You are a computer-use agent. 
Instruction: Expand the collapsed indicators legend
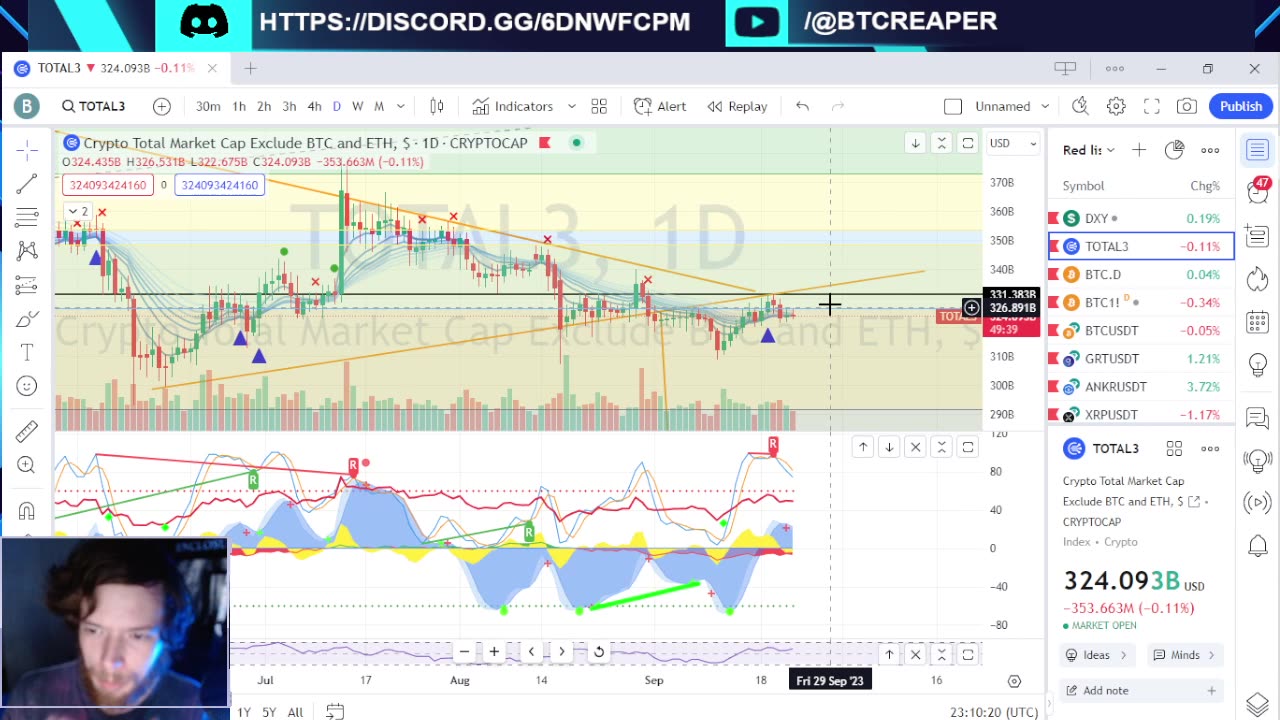tap(78, 211)
